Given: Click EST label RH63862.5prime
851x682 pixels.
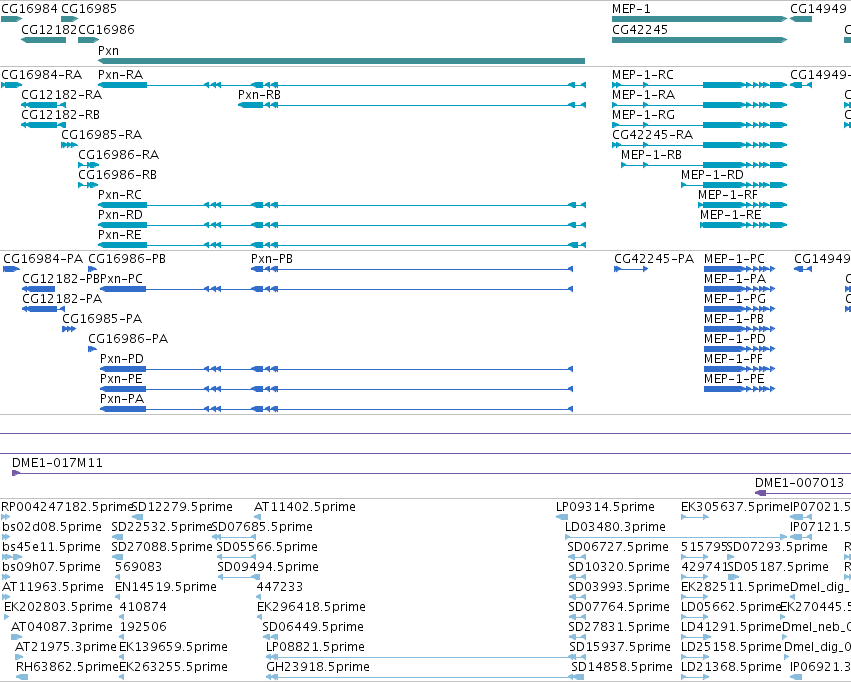Looking at the screenshot, I should tap(67, 667).
